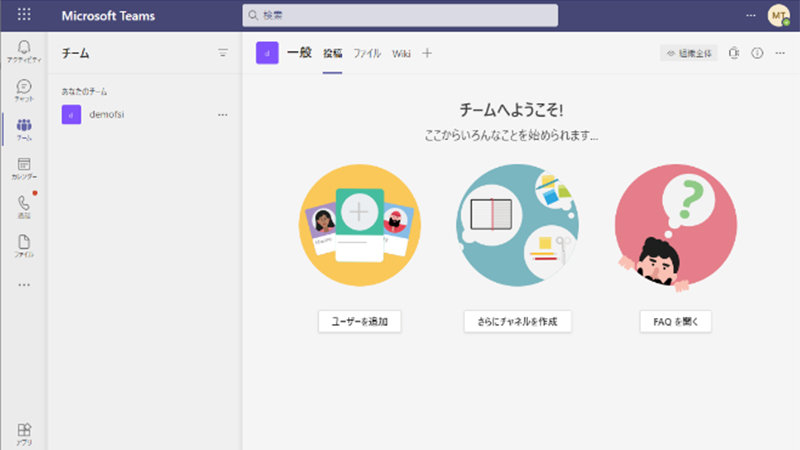Open channel info icon
The width and height of the screenshot is (800, 450).
[757, 53]
